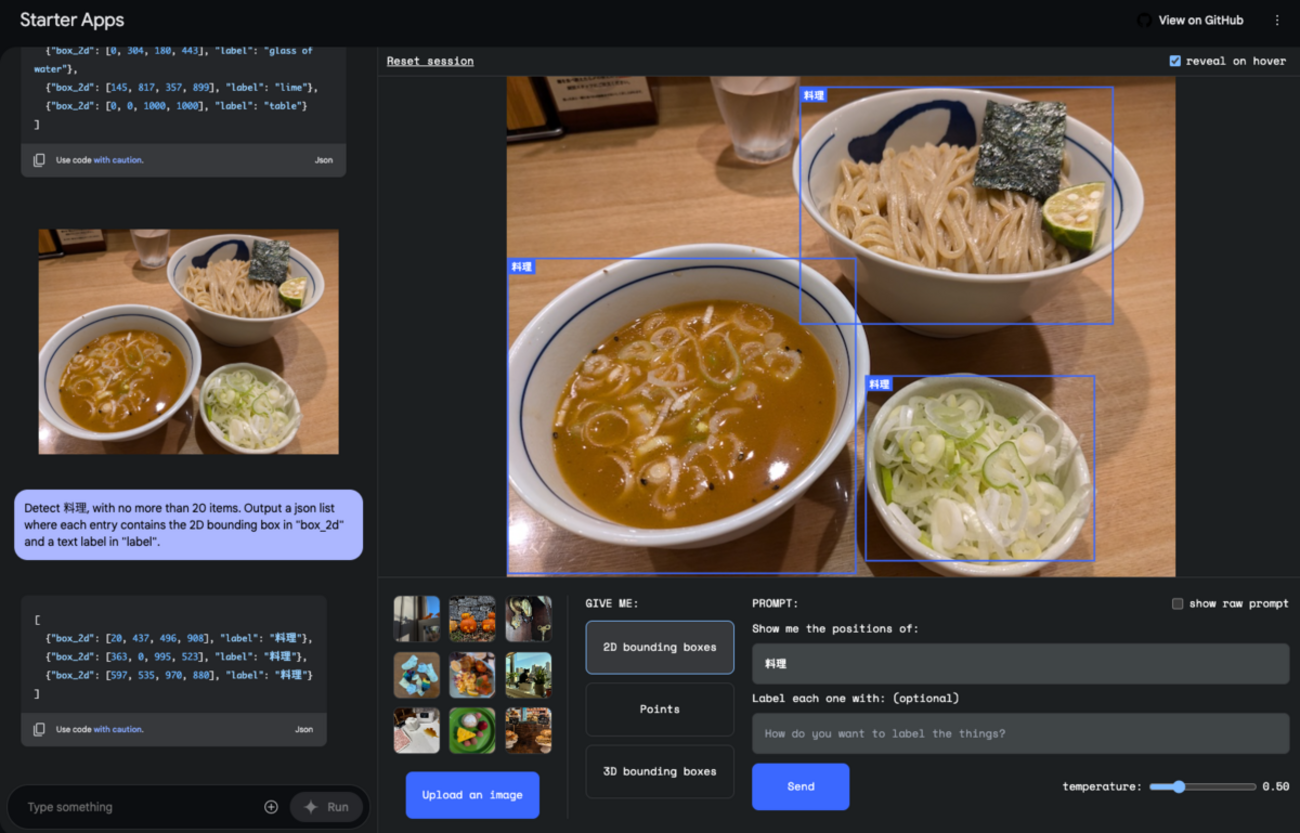Image resolution: width=1300 pixels, height=833 pixels.
Task: Choose the breakfast plate sample thumbnail
Action: [x=472, y=675]
